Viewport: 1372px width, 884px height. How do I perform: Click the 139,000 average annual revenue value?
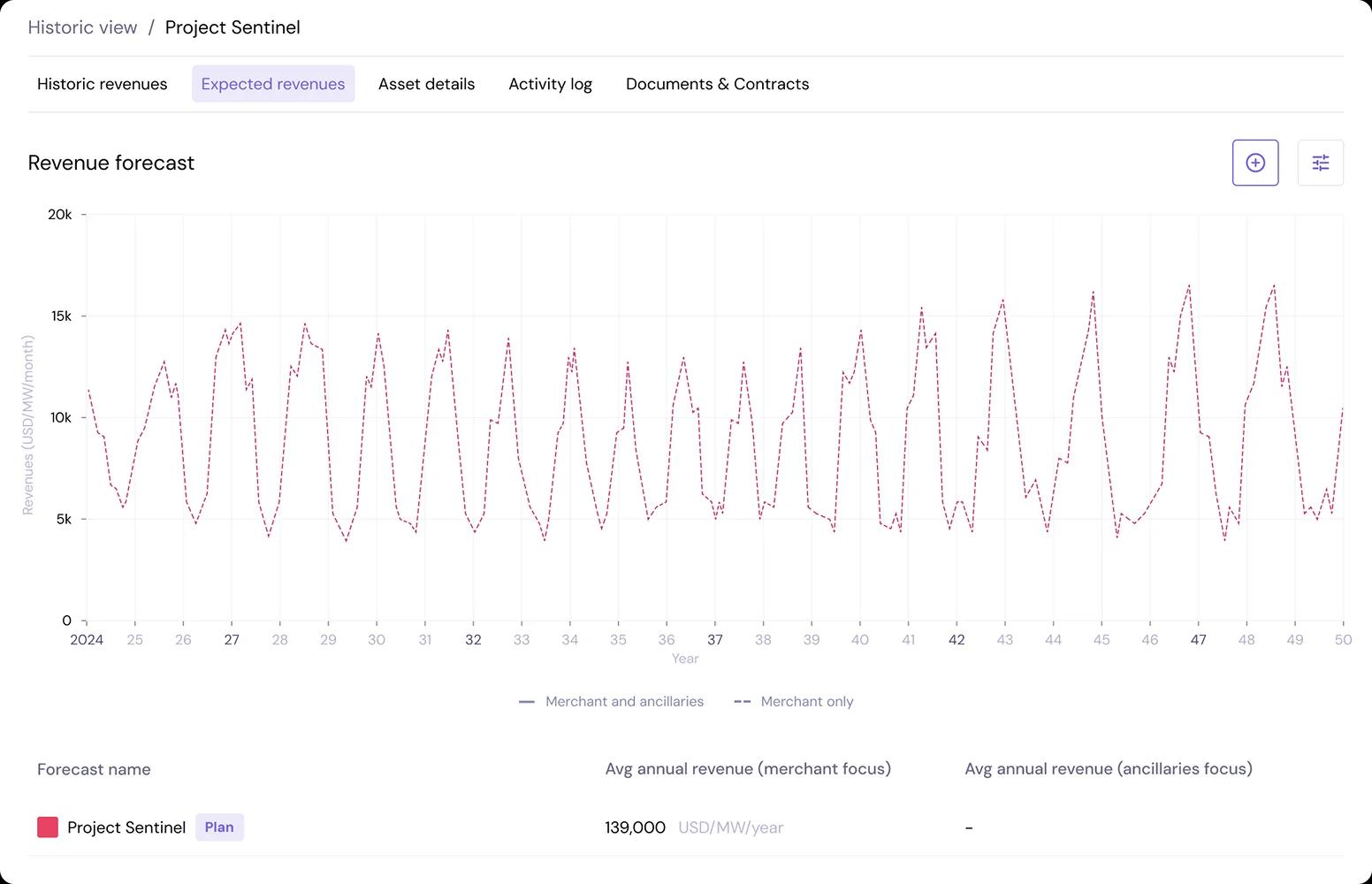pyautogui.click(x=635, y=827)
